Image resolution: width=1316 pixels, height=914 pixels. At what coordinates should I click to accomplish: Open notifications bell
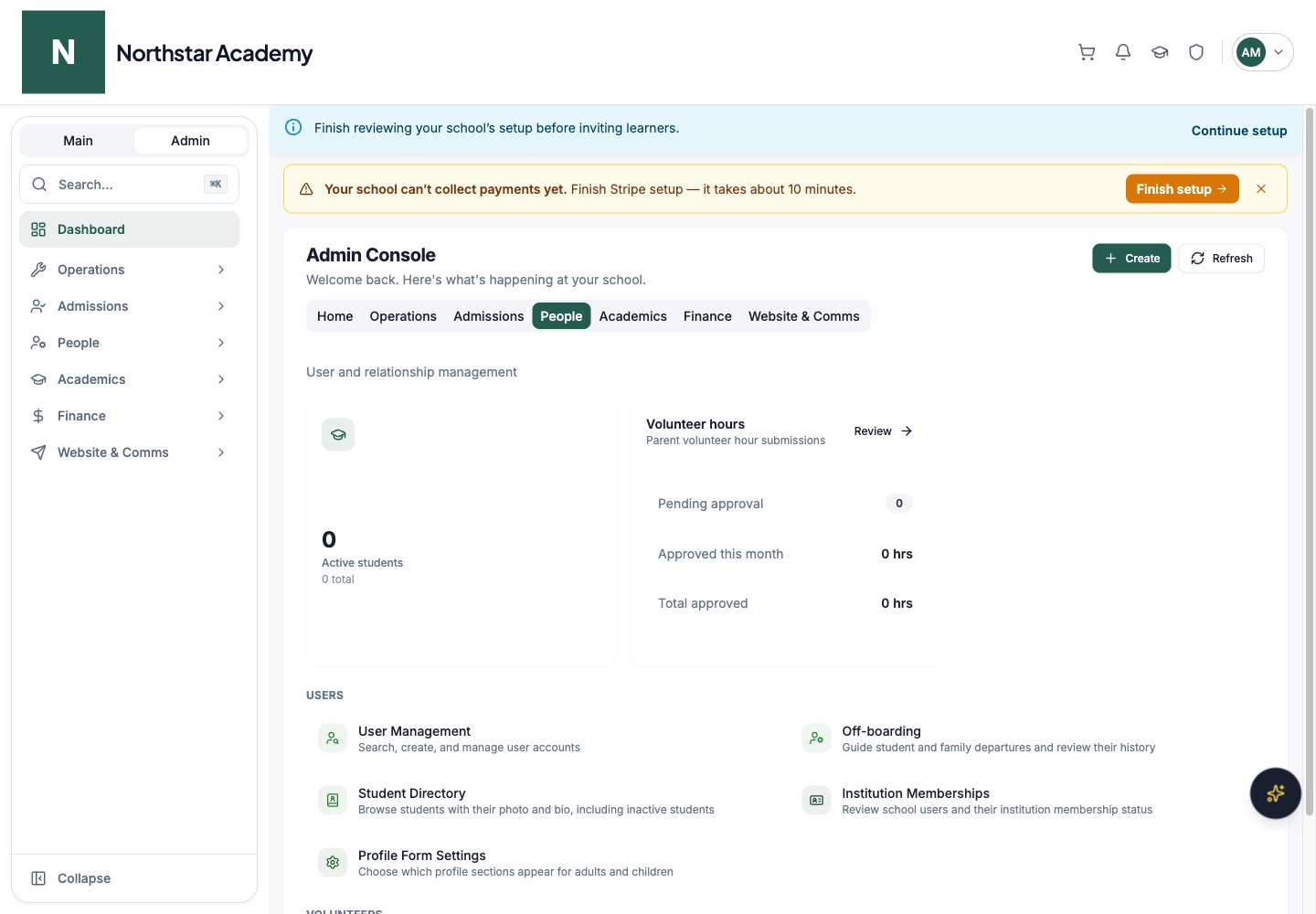click(x=1123, y=52)
